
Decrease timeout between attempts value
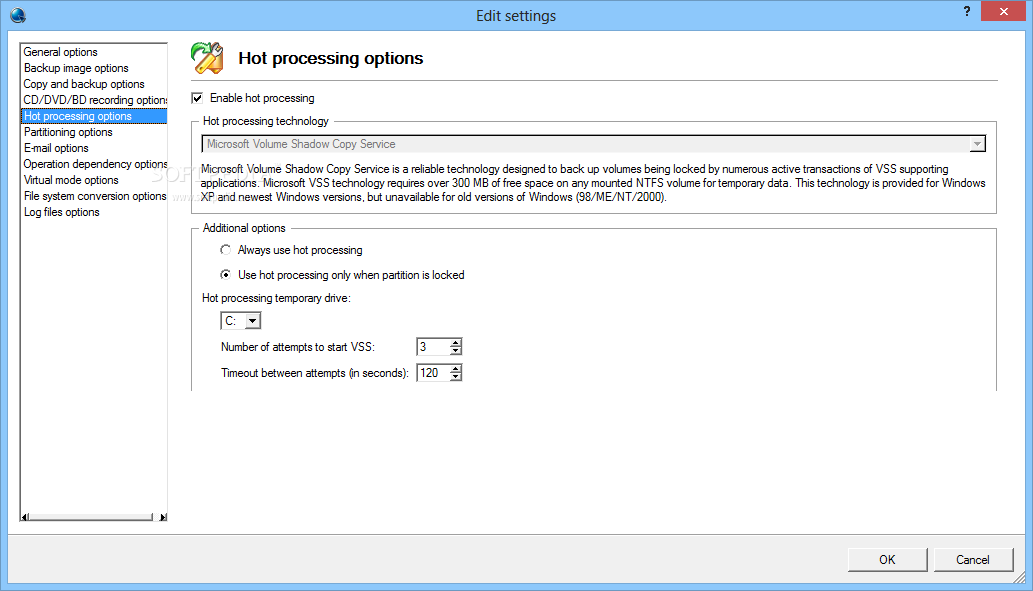tap(455, 377)
